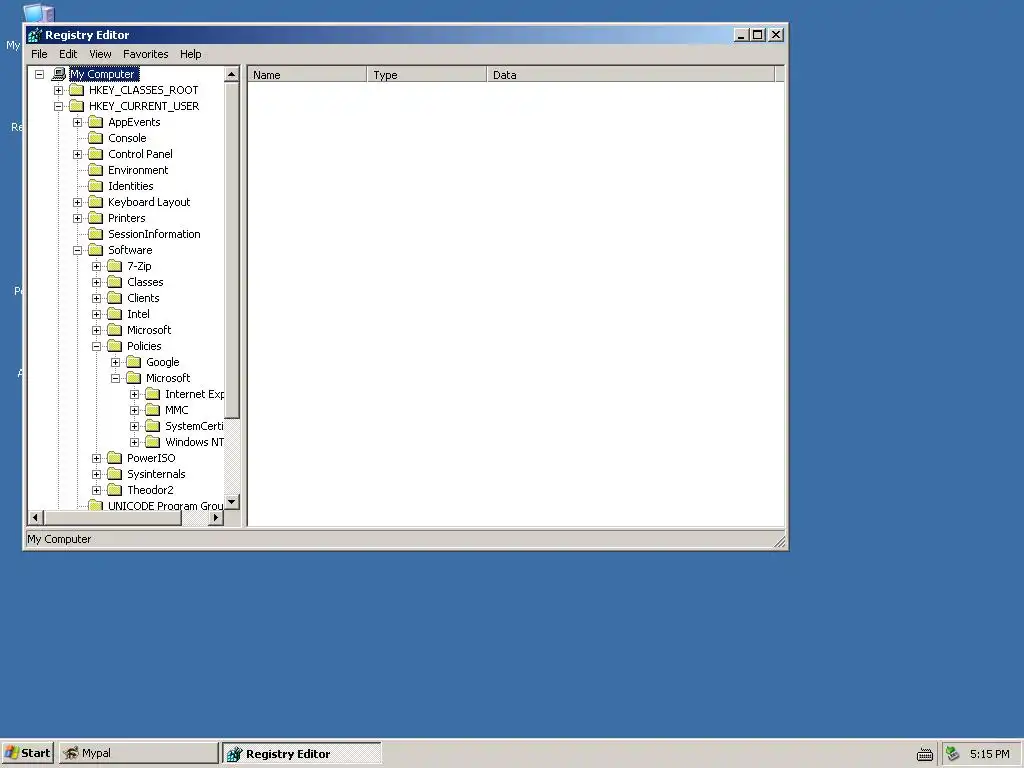Click the horizontal scrollbar right arrow

(x=216, y=518)
